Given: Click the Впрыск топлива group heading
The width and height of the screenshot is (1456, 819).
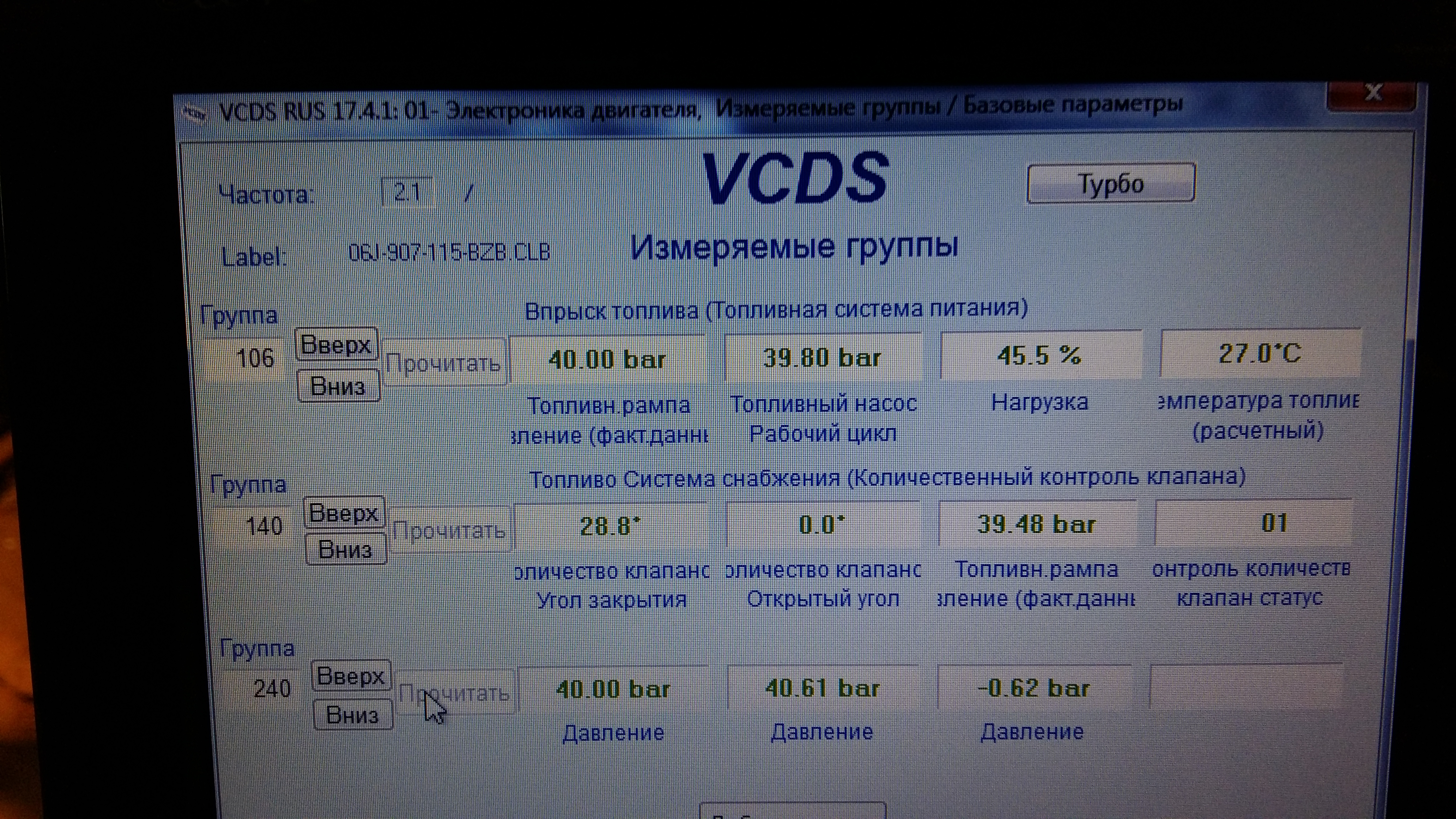Looking at the screenshot, I should click(x=776, y=310).
